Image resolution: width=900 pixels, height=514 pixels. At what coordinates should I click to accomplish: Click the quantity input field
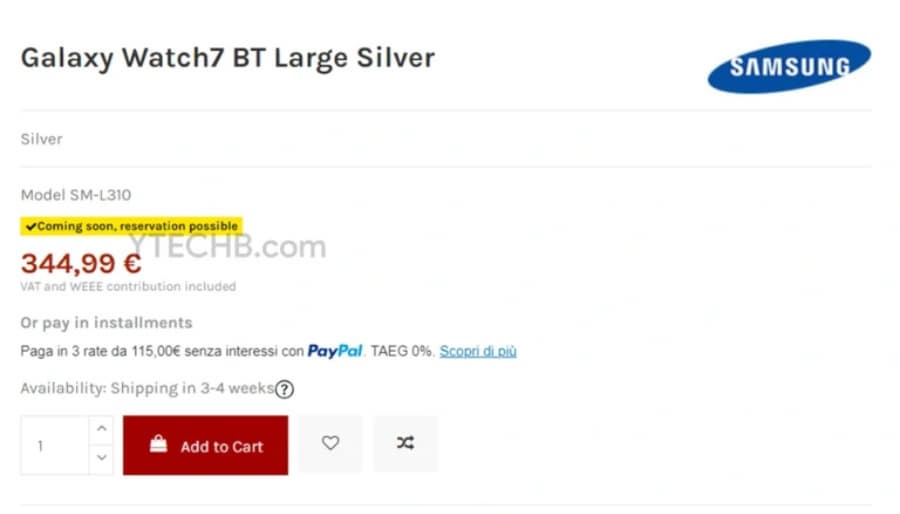pos(55,445)
